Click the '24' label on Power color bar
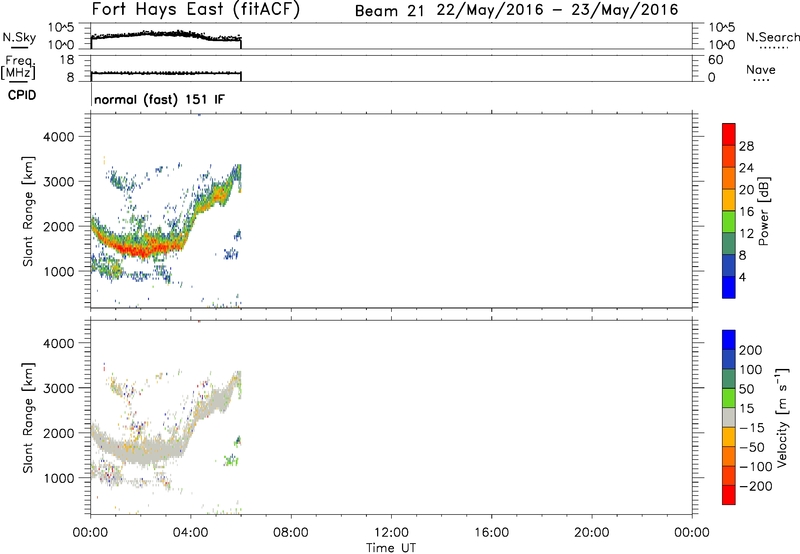 pyautogui.click(x=746, y=168)
